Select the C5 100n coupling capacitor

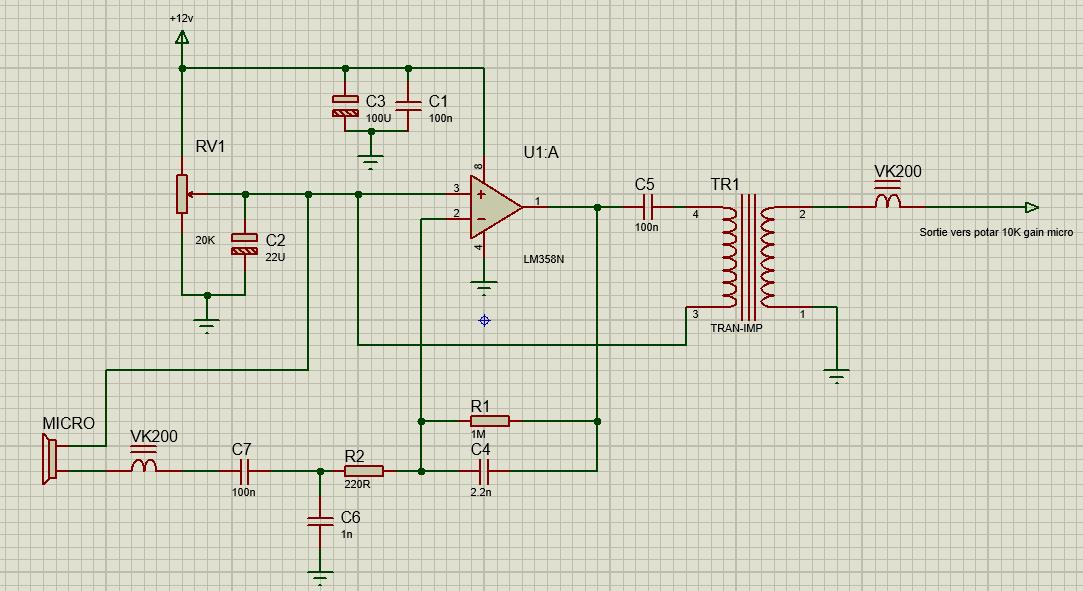point(647,207)
